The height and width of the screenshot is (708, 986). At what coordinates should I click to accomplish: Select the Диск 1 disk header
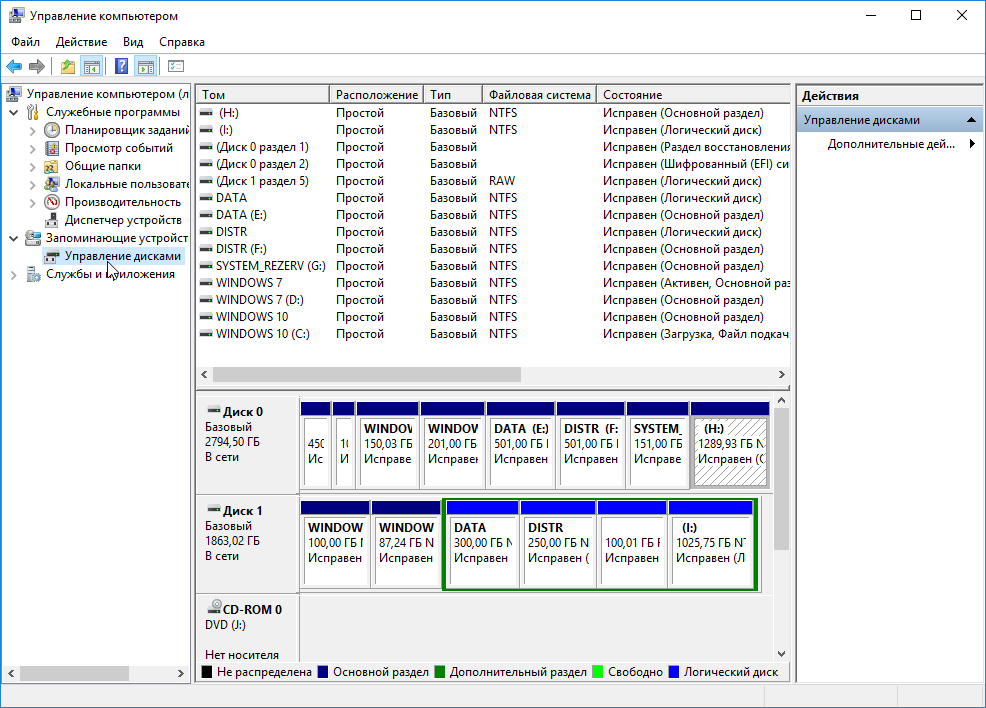(x=248, y=544)
